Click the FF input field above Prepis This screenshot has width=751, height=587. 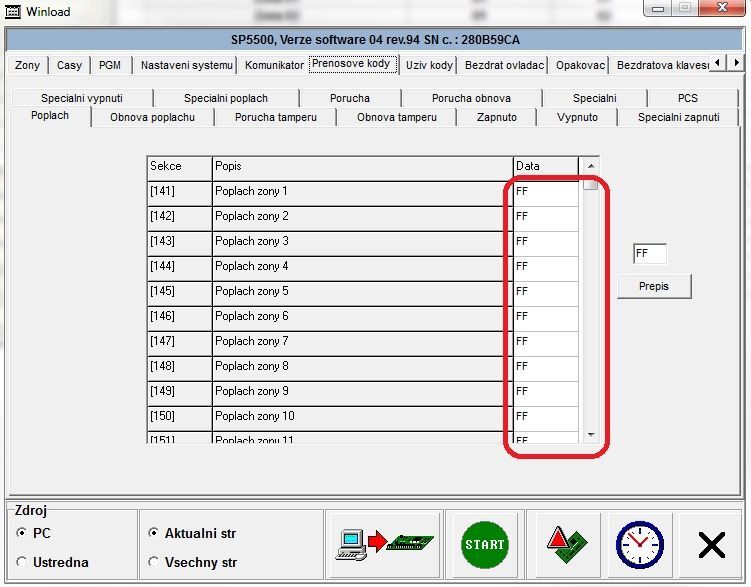pyautogui.click(x=649, y=255)
